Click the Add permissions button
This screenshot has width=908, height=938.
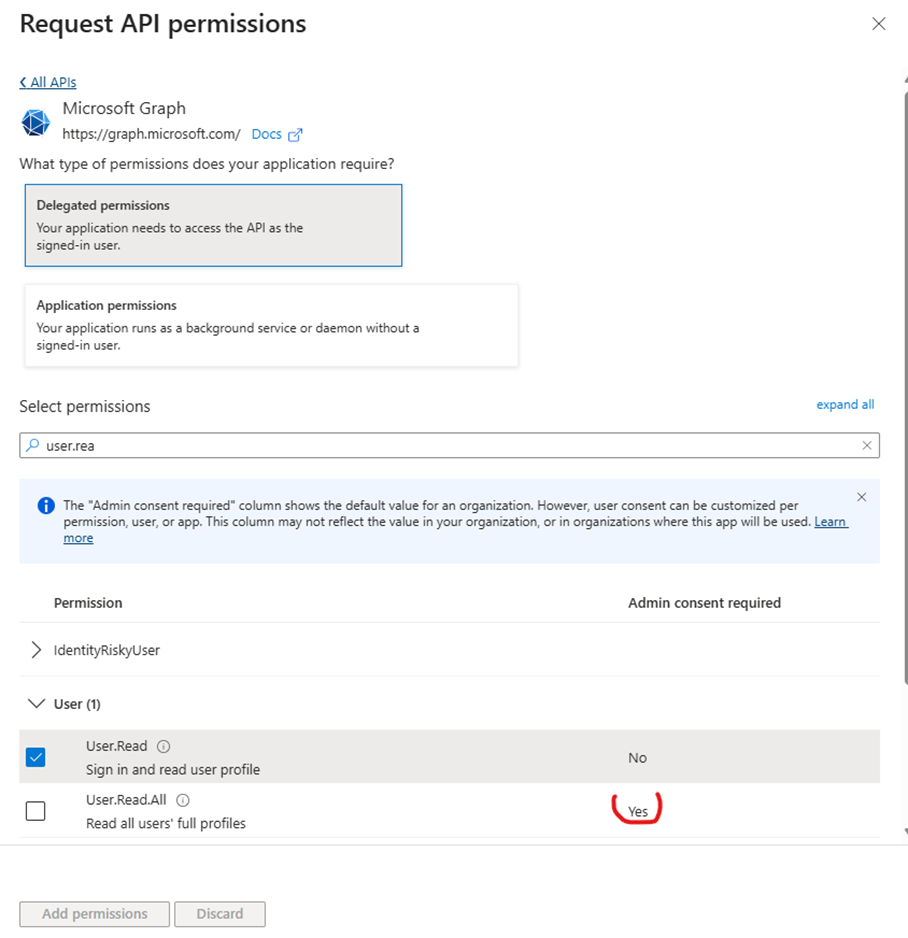pyautogui.click(x=95, y=914)
